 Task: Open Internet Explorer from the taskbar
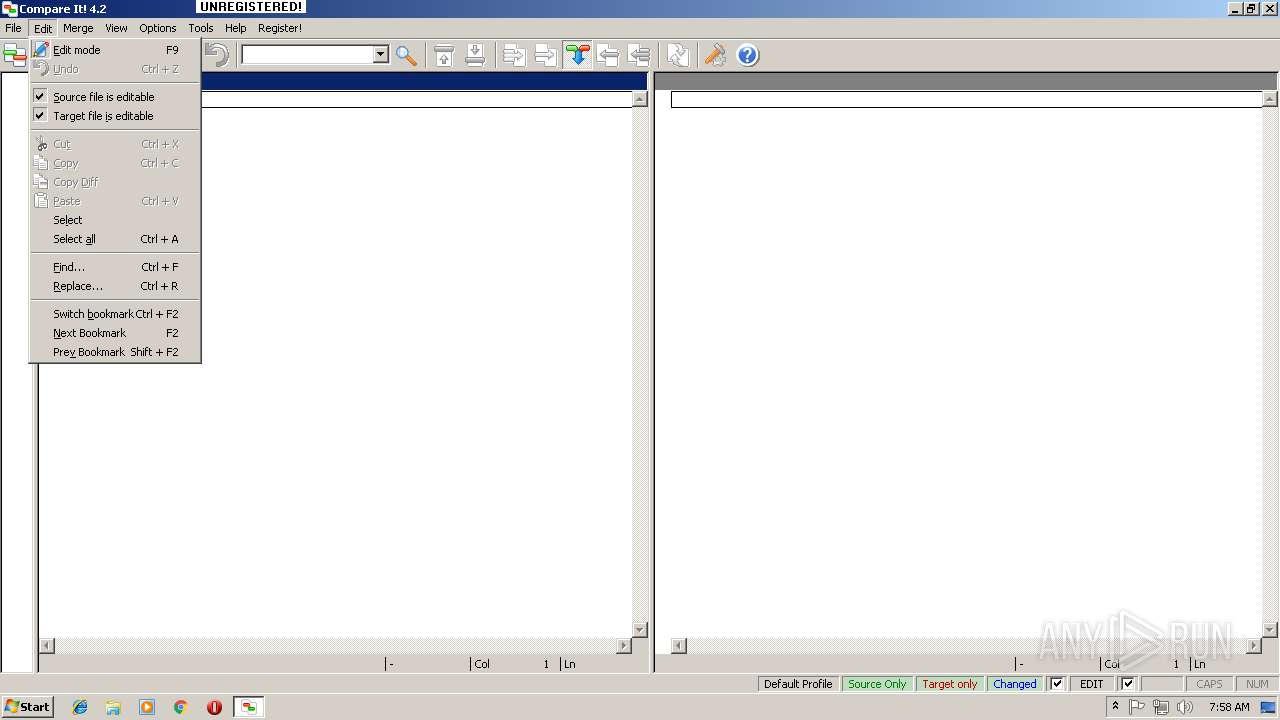click(80, 707)
